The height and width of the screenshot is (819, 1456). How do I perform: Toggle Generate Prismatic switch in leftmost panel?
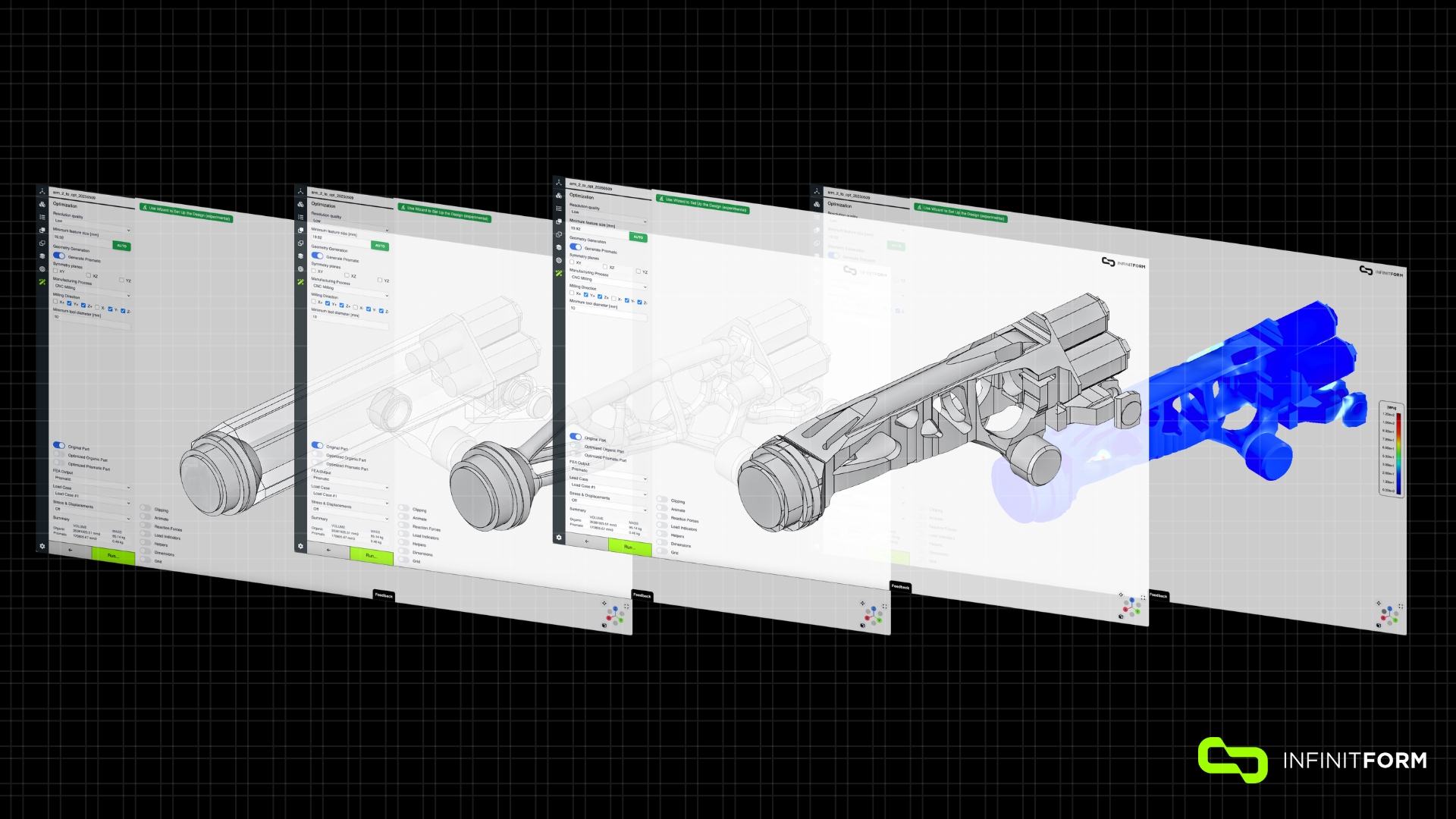[x=59, y=256]
